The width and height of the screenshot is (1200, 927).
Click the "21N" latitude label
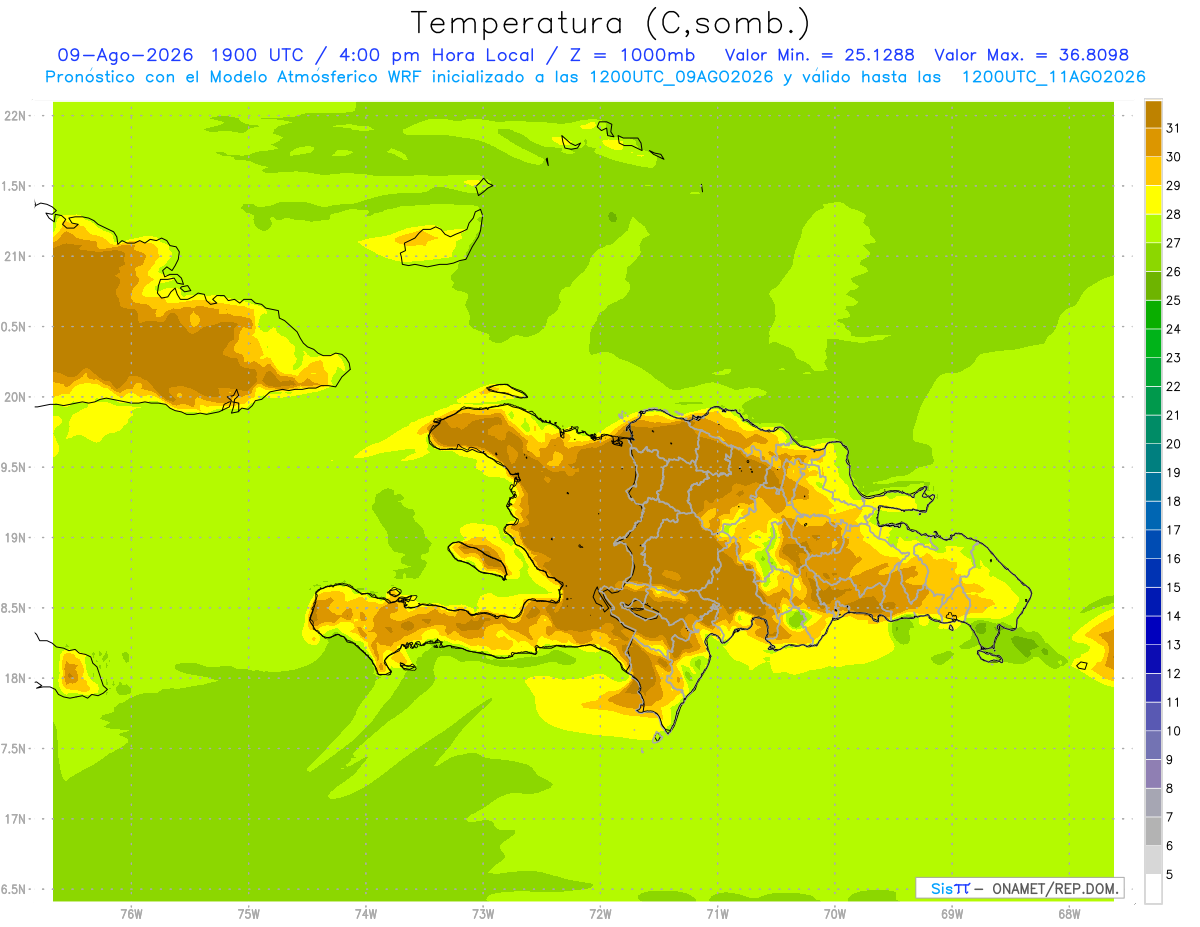pyautogui.click(x=15, y=256)
